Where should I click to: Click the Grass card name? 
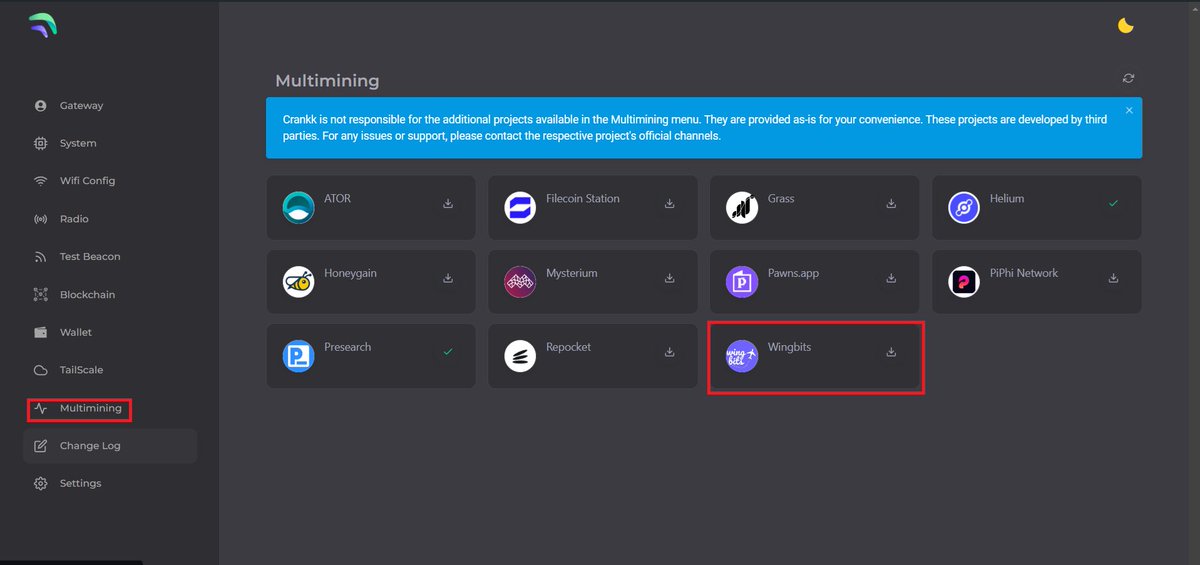click(781, 199)
